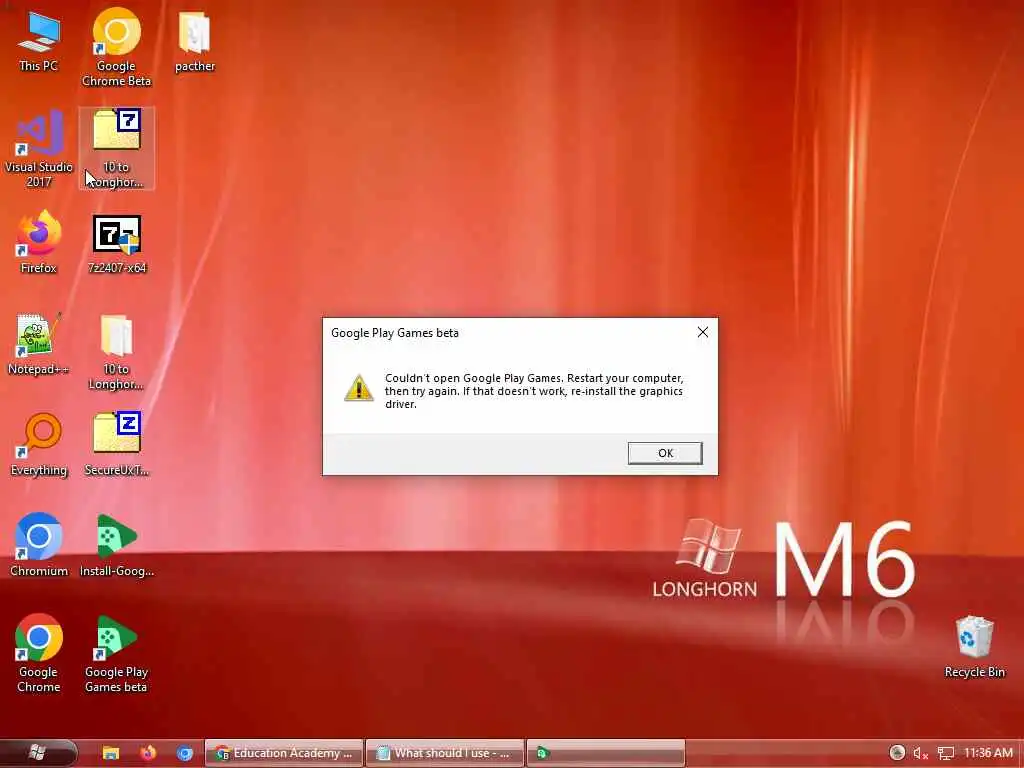Viewport: 1024px width, 768px height.
Task: Select Google Chrome desktop shortcut
Action: (x=39, y=653)
